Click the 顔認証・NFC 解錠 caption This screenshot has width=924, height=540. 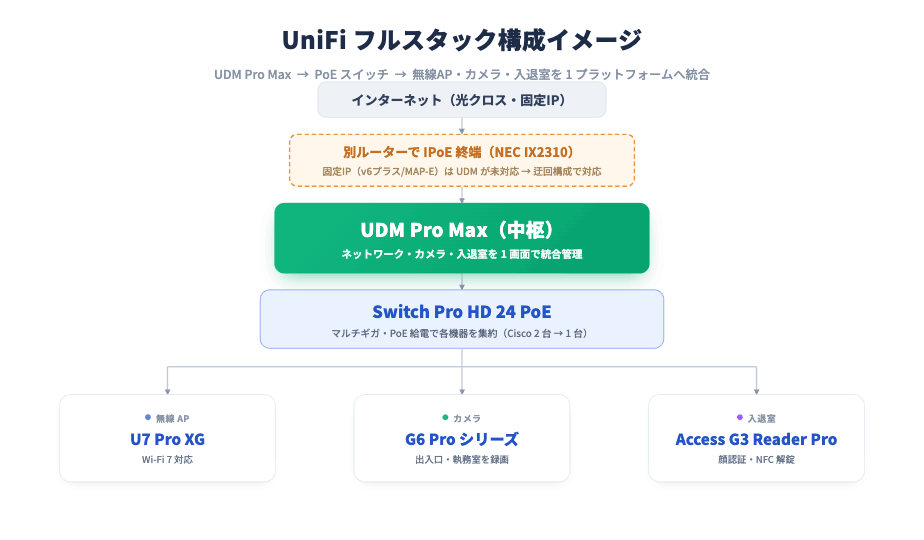(x=757, y=459)
